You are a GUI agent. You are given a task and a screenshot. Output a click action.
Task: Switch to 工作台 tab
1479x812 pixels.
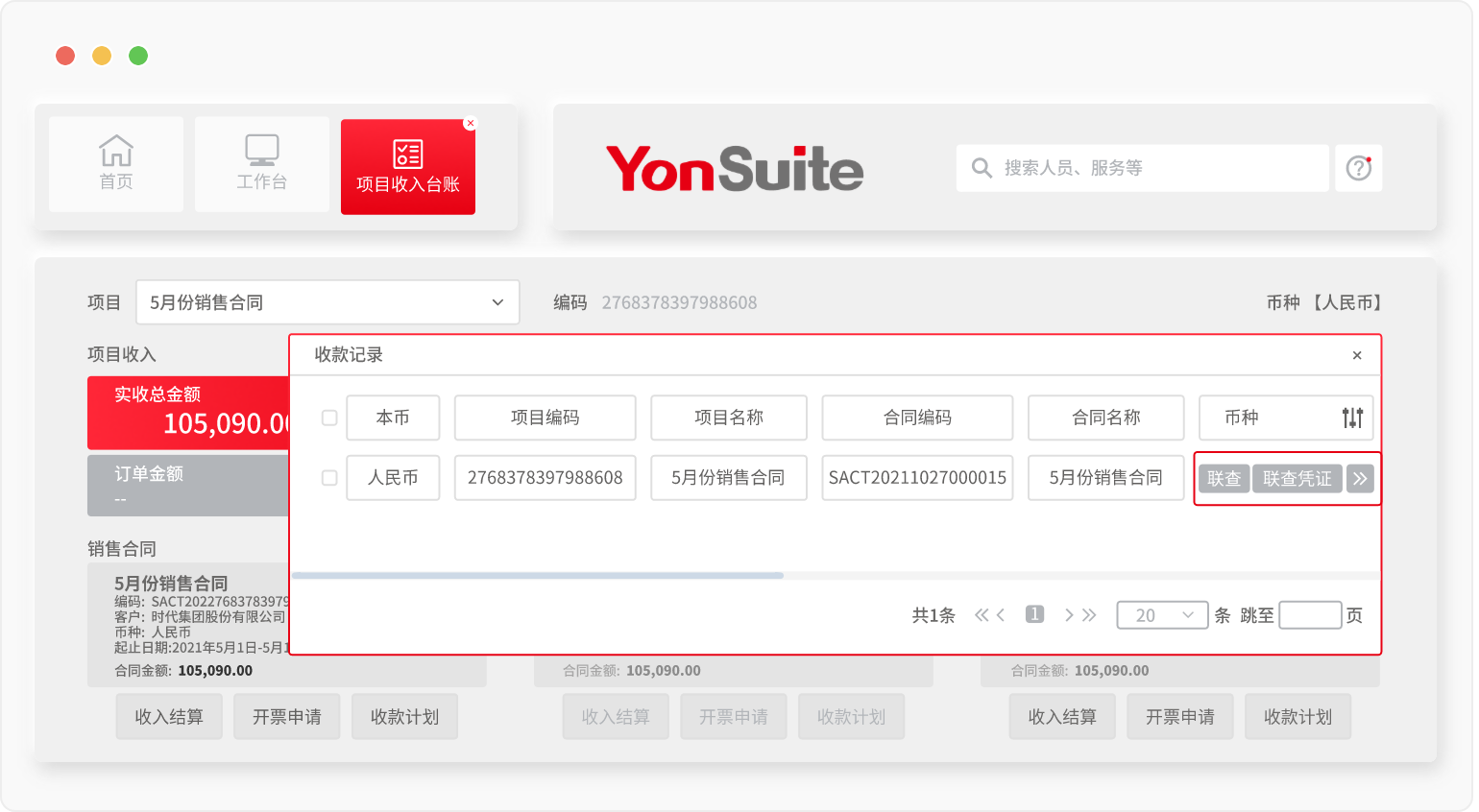pos(262,164)
